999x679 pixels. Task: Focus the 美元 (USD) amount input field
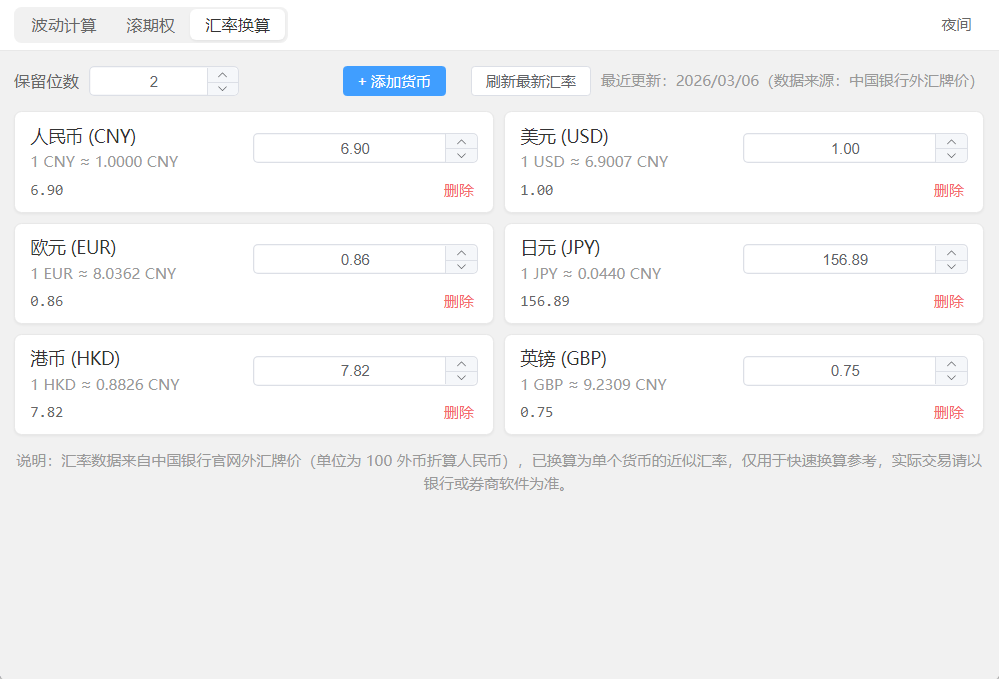839,148
